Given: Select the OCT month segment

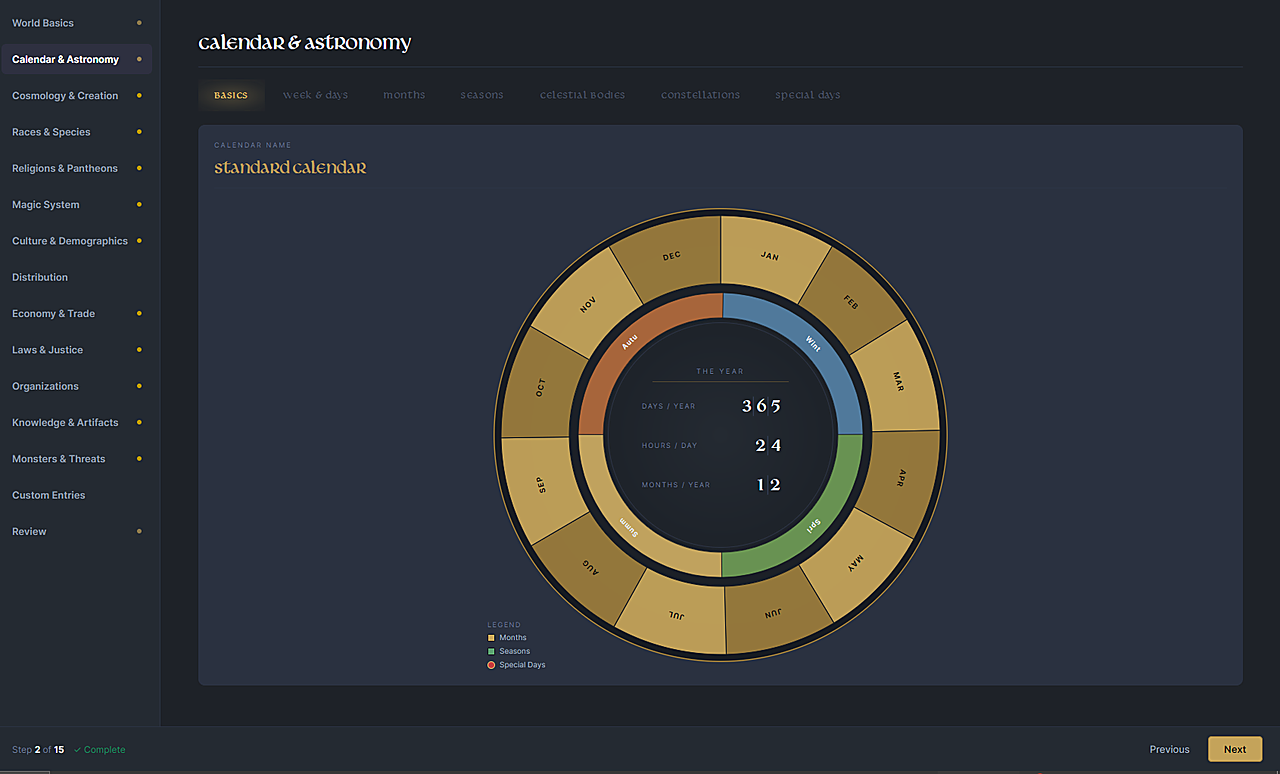Looking at the screenshot, I should tap(541, 387).
